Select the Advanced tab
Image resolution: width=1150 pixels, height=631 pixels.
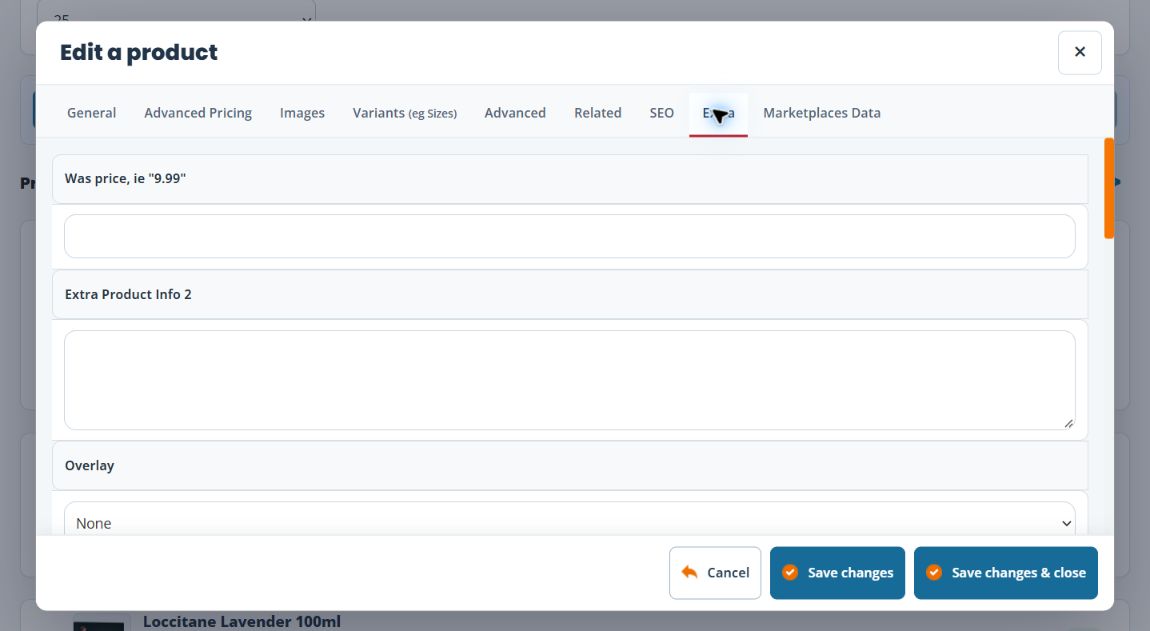click(x=515, y=113)
